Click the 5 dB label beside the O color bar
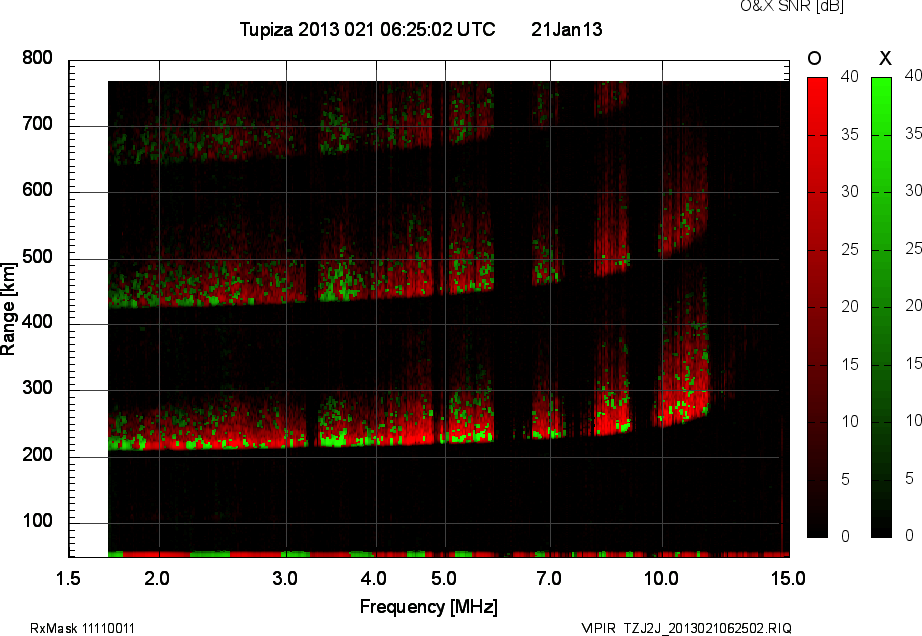Image resolution: width=922 pixels, height=636 pixels. 846,480
